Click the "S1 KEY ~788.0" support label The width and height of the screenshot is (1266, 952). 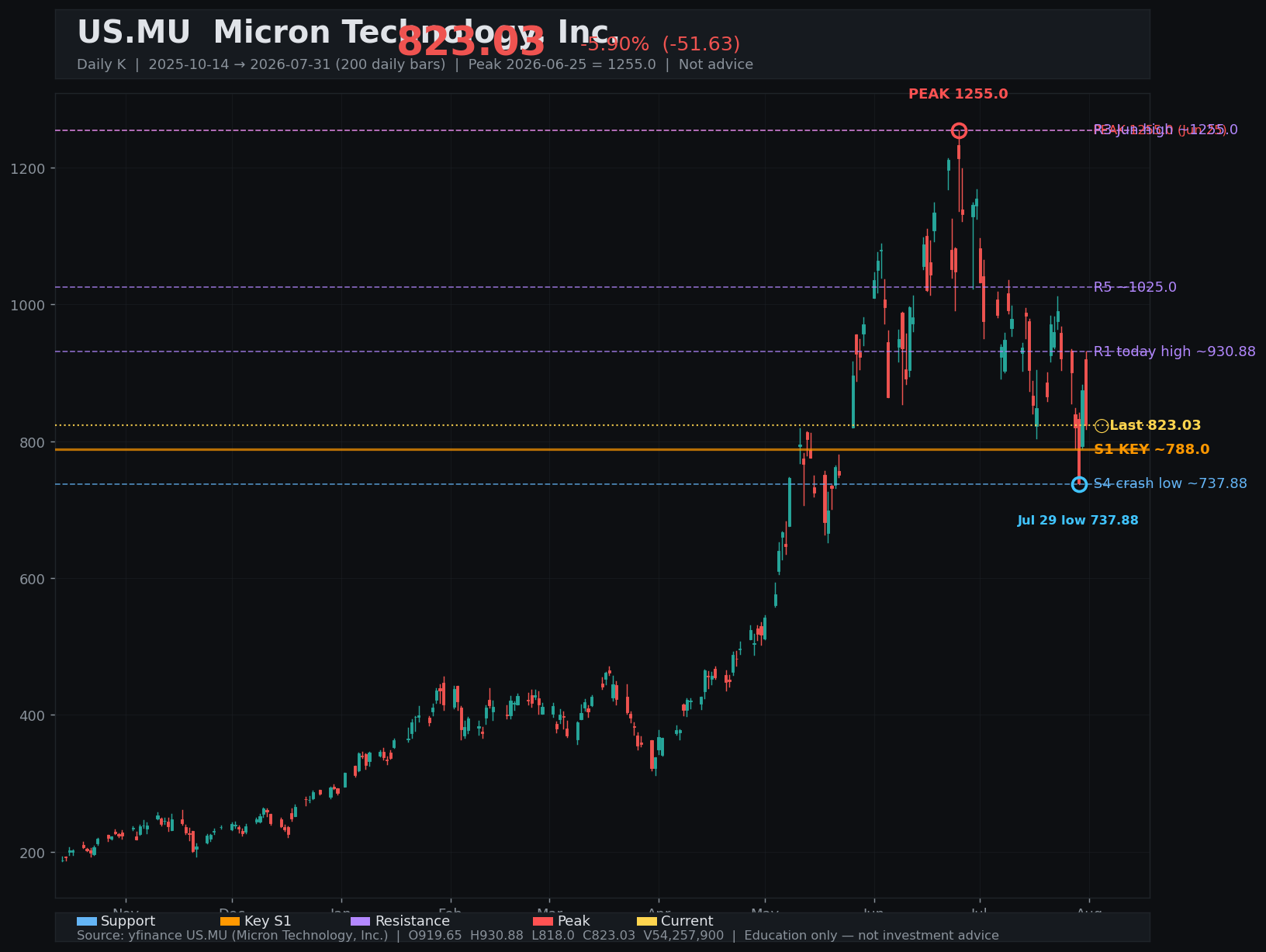(x=1151, y=449)
